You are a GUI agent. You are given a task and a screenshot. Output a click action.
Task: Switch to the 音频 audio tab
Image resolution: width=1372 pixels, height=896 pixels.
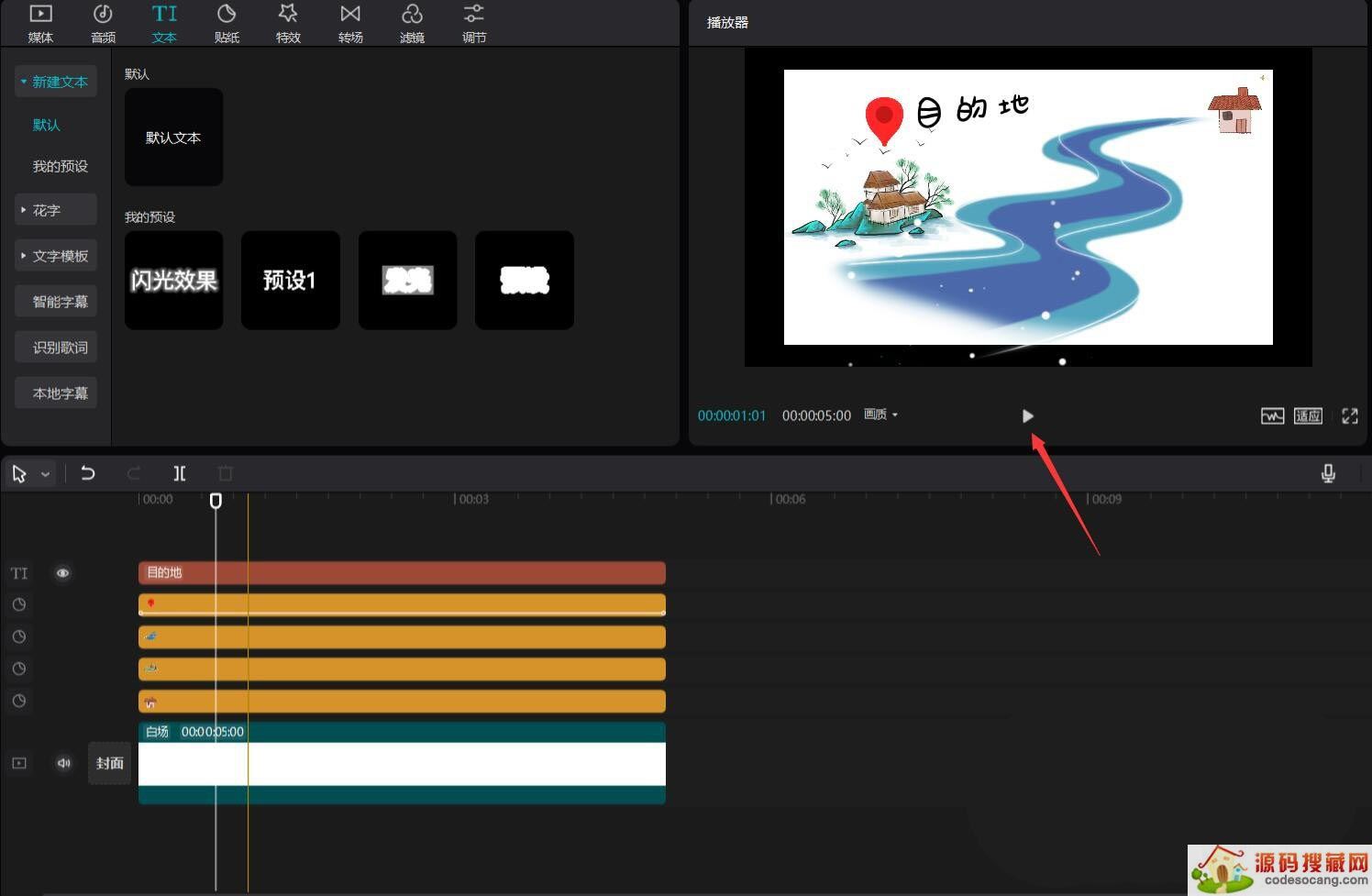tap(103, 24)
